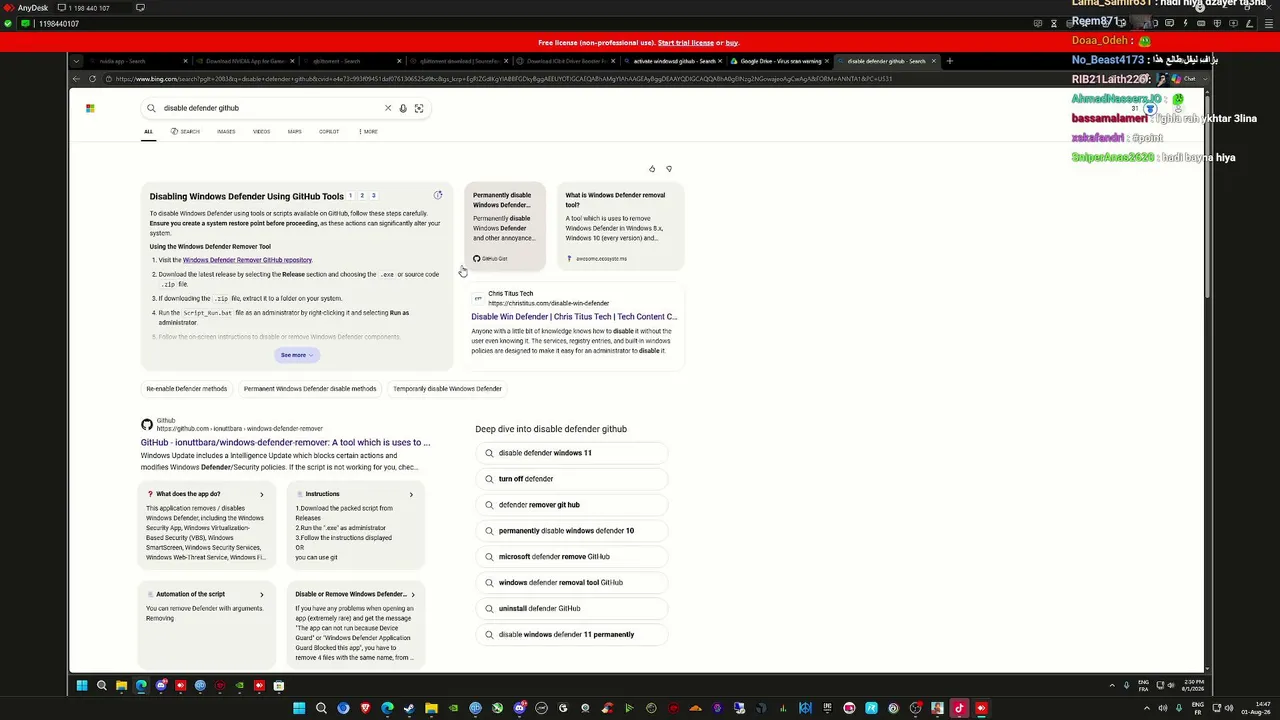This screenshot has height=720, width=1280.
Task: Search suggestion 'microsoft defender remove GitHub'
Action: click(571, 557)
